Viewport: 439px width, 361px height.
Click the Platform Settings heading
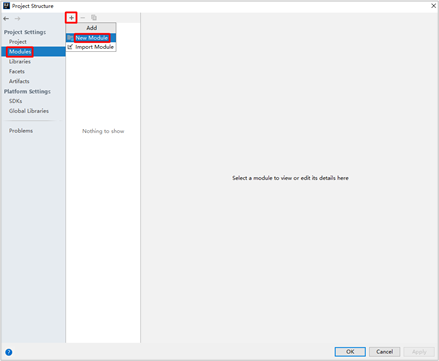click(x=27, y=91)
